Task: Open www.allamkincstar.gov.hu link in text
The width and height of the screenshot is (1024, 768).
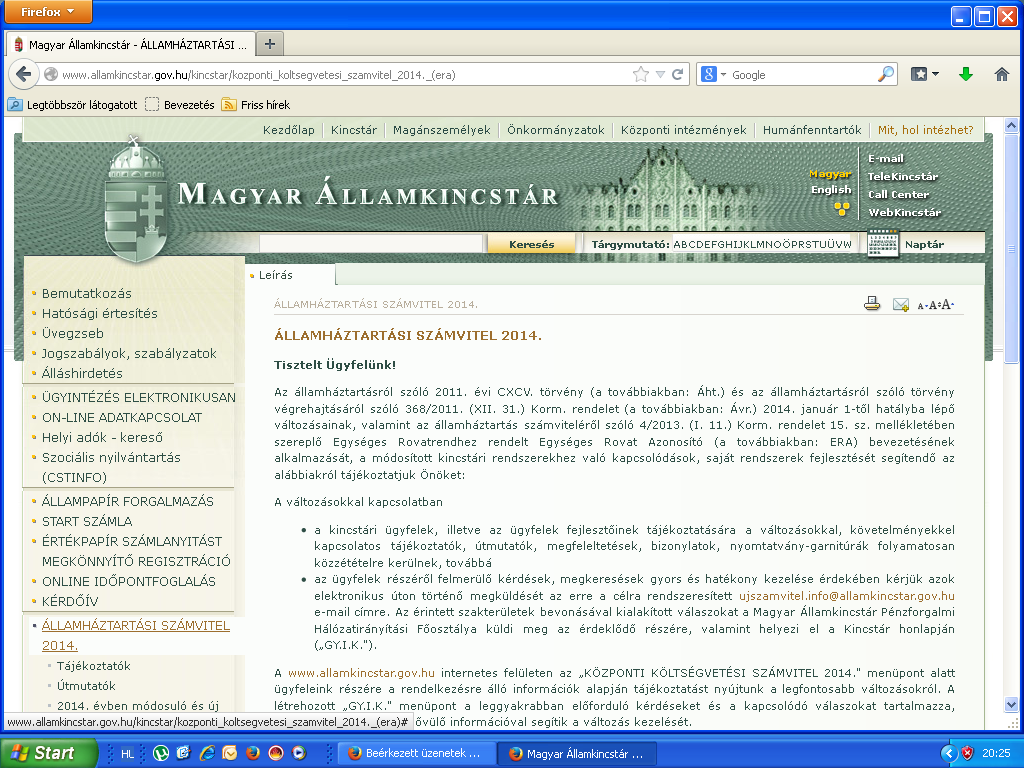Action: (x=361, y=673)
